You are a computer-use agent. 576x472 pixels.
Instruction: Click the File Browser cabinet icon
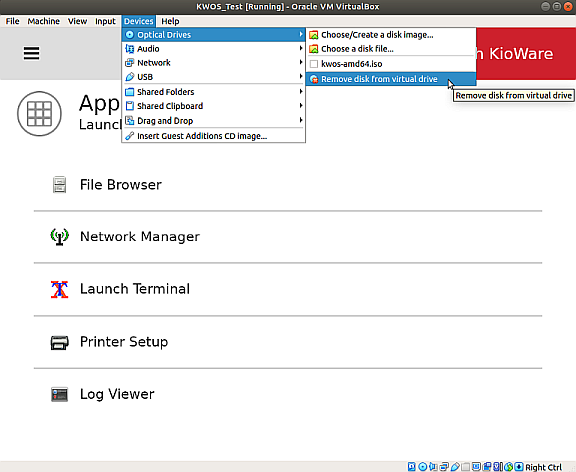(59, 184)
